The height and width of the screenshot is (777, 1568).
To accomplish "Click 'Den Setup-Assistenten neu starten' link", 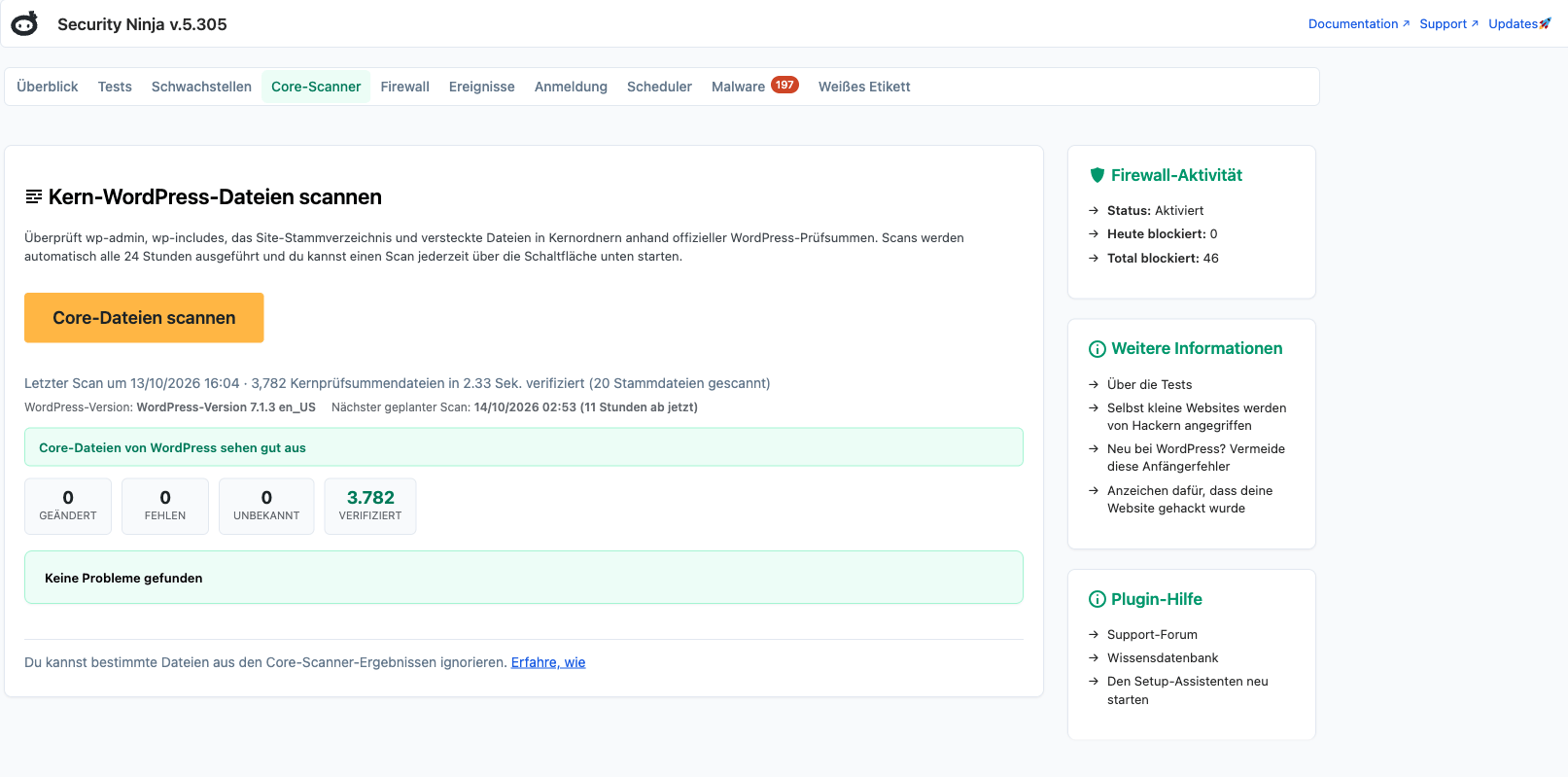I will point(1188,690).
